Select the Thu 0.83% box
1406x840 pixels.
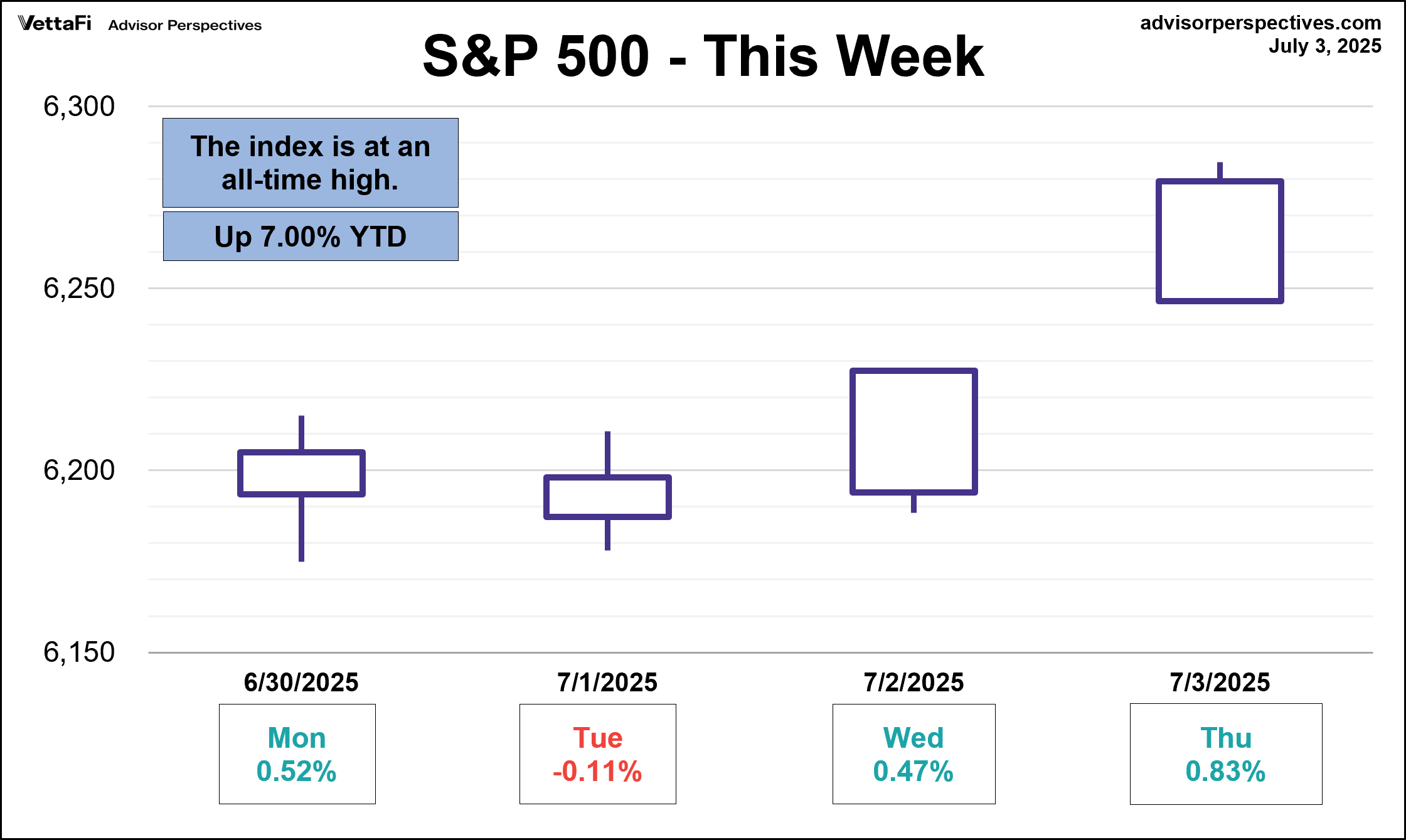click(1225, 754)
